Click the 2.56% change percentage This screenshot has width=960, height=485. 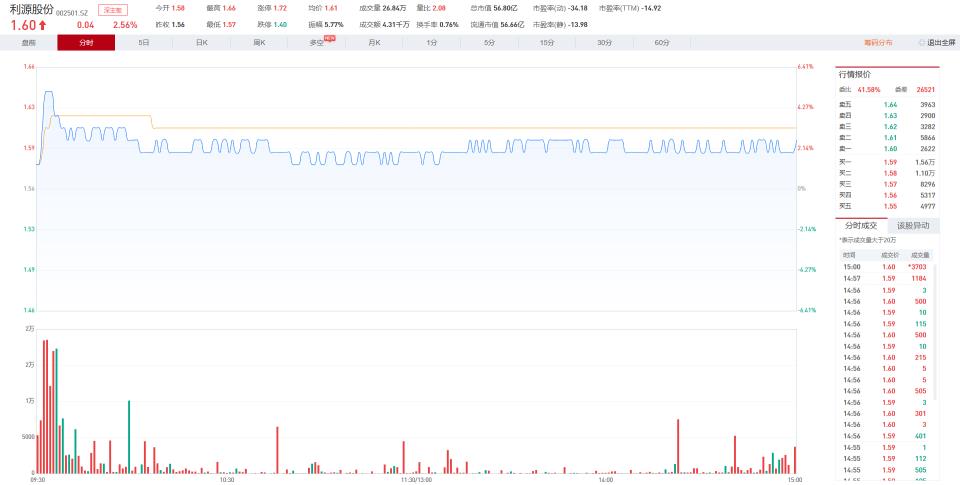[x=125, y=25]
